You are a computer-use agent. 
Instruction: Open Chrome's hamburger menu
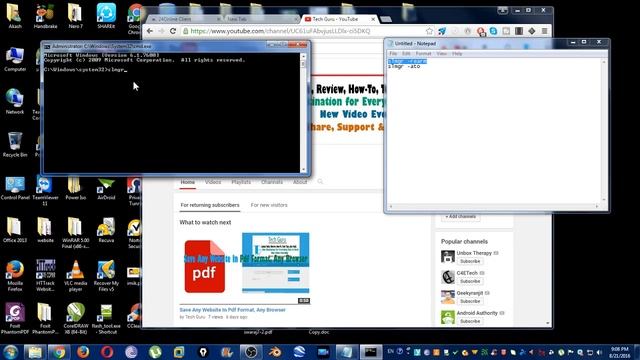pos(544,31)
